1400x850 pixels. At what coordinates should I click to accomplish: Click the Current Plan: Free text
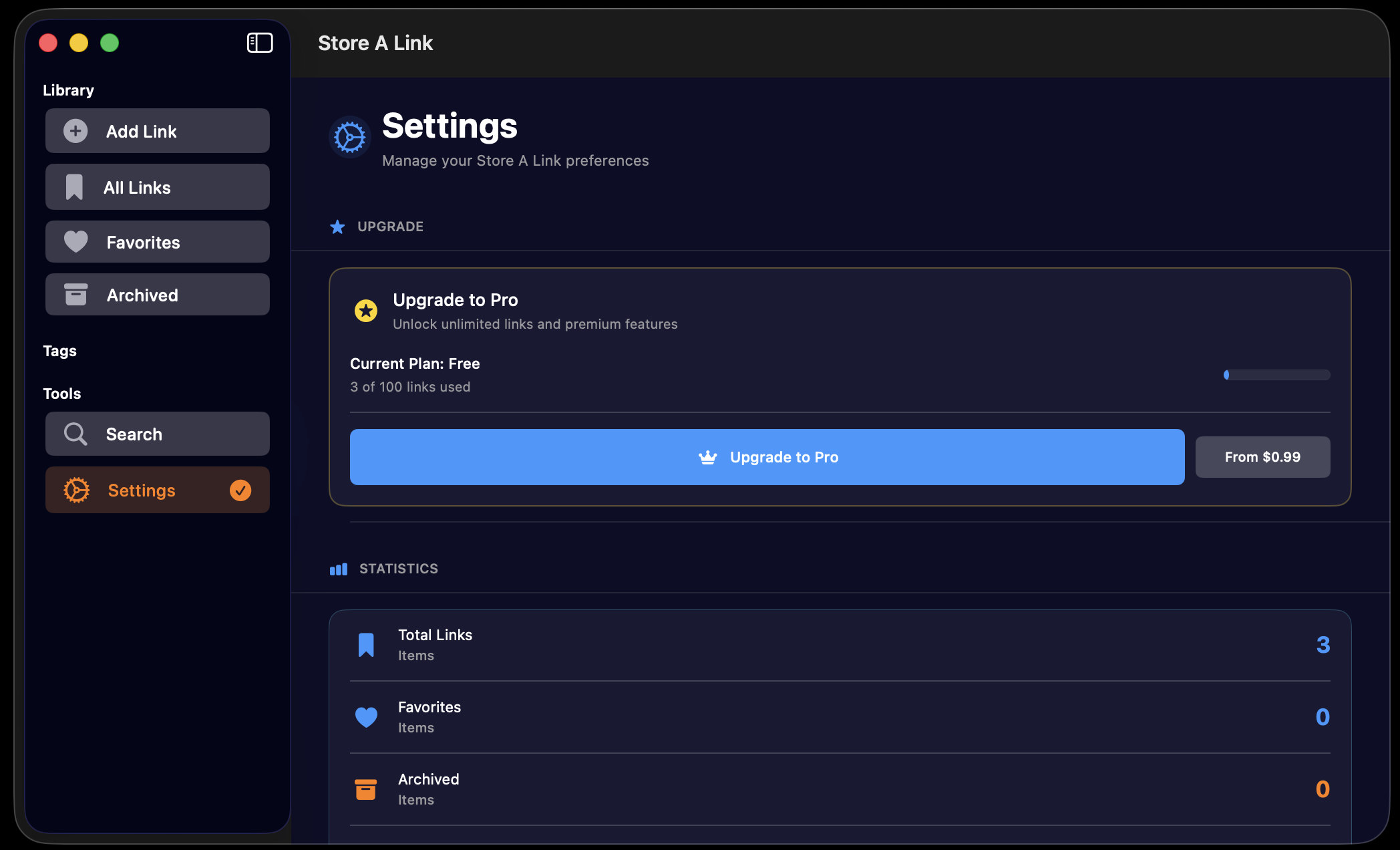pyautogui.click(x=415, y=364)
